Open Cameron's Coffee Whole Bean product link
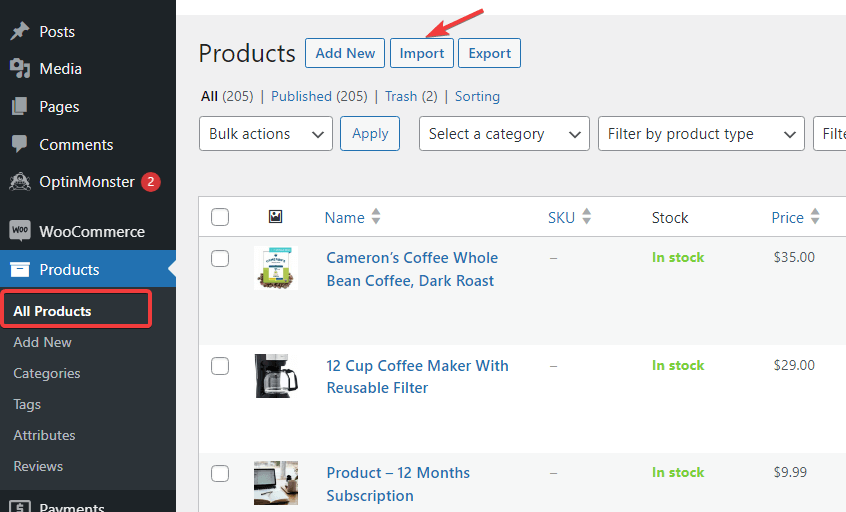The image size is (846, 512). click(x=412, y=269)
